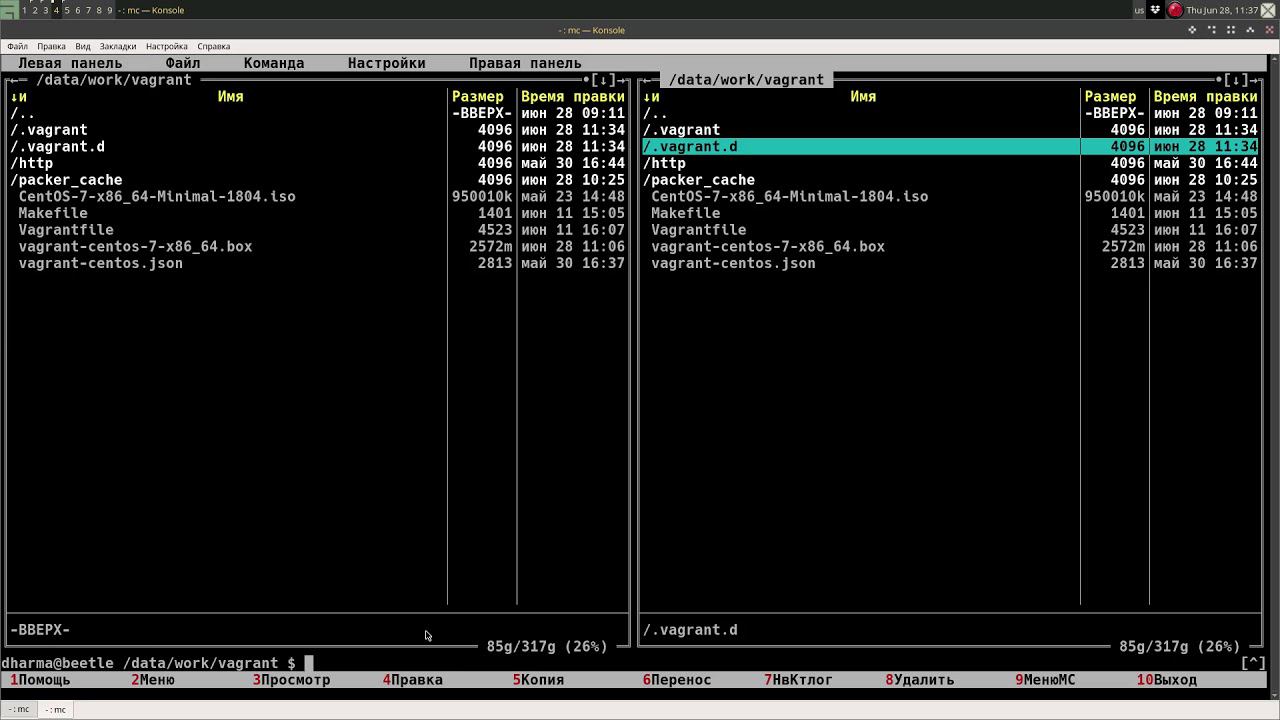Click the 3 Просмотр function key
Viewport: 1280px width, 720px height.
coord(291,680)
